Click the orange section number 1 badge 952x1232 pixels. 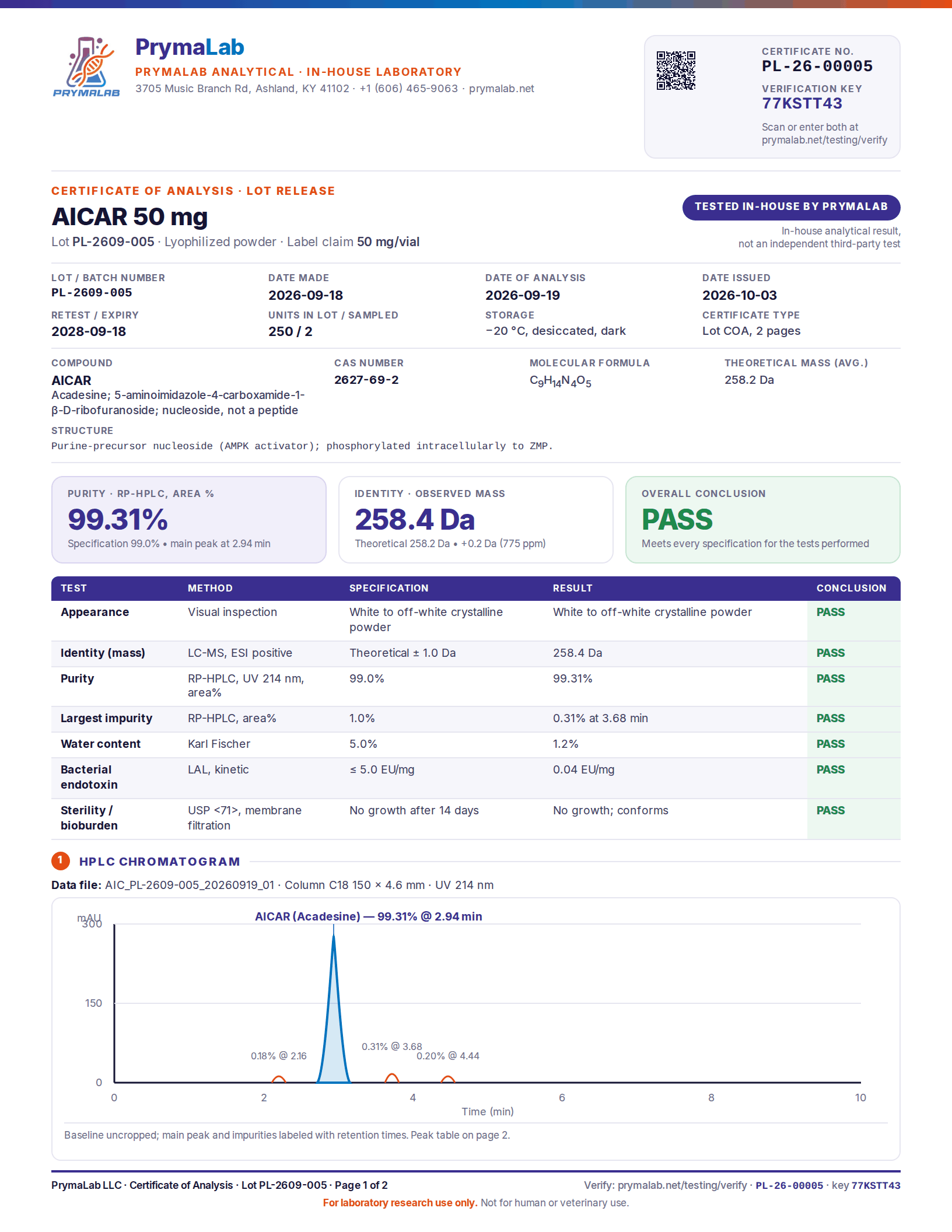(60, 861)
